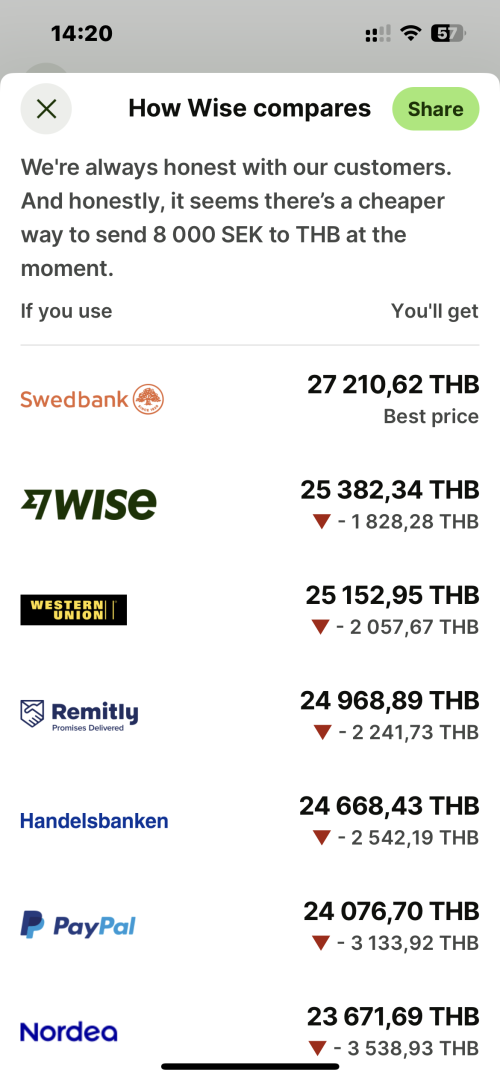Tap the Wi-Fi status icon
Screen dimensions: 500x1080
tap(411, 32)
